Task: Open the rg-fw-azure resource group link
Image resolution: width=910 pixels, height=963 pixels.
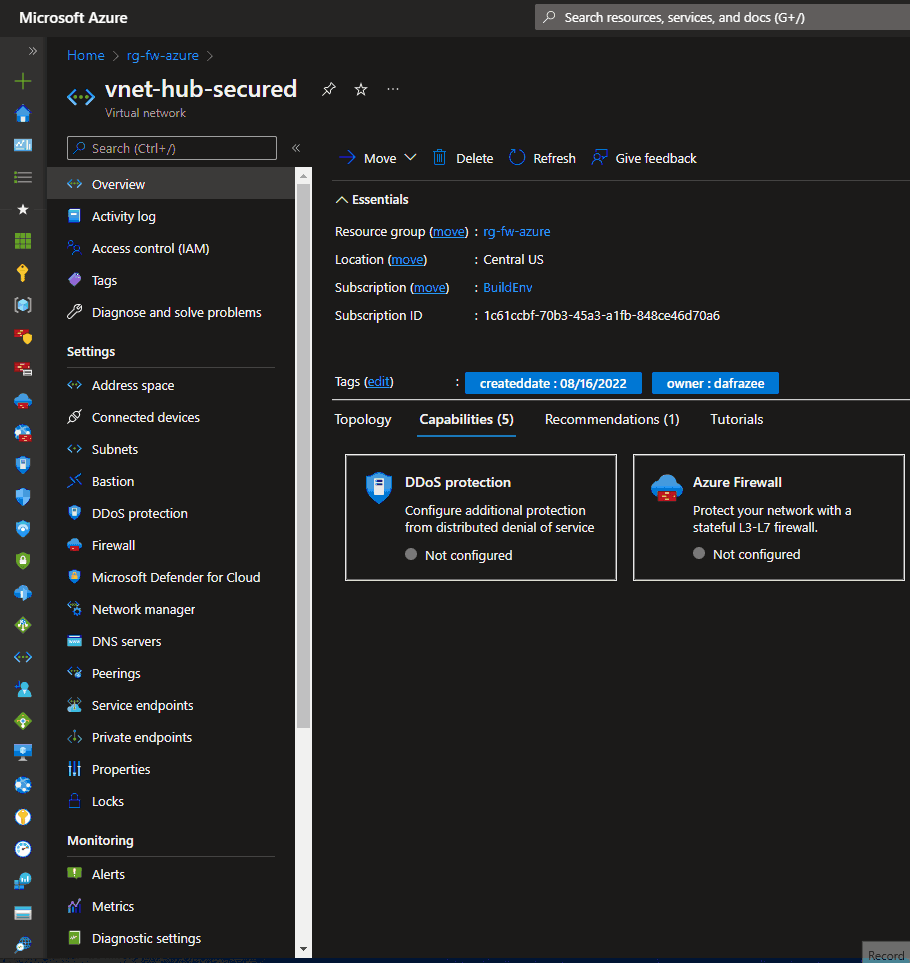Action: tap(516, 232)
